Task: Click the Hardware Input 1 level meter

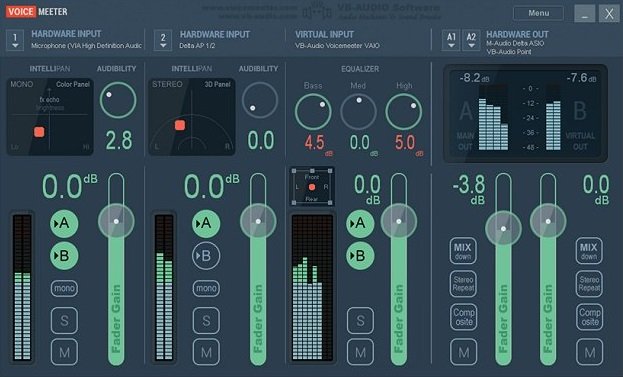Action: click(x=22, y=287)
